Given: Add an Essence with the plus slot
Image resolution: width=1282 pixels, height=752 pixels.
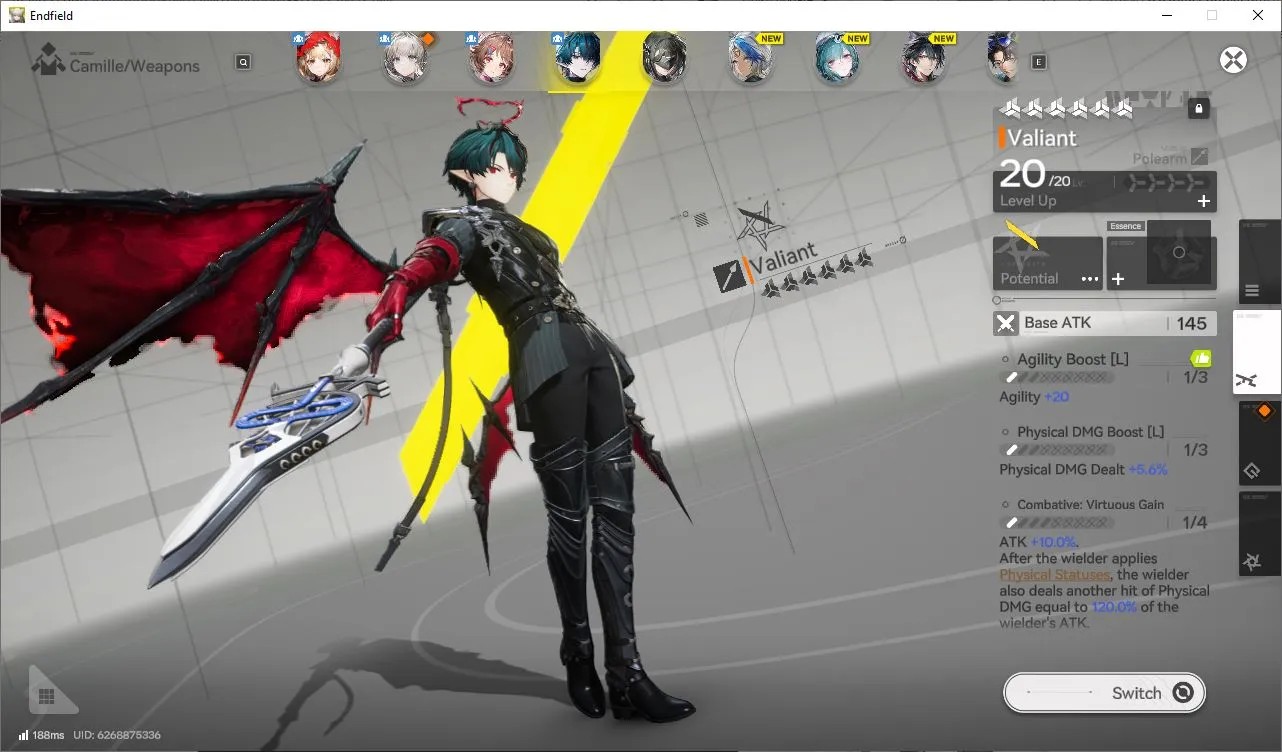Looking at the screenshot, I should coord(1118,279).
